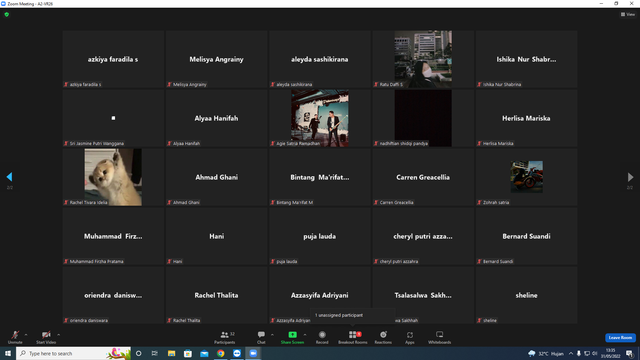Open the Participants panel

point(225,337)
